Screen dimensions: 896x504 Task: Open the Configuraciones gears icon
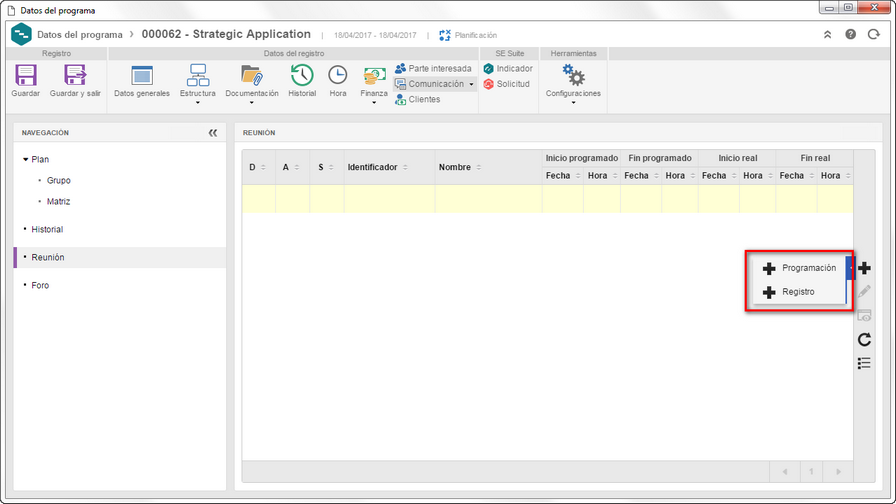click(x=573, y=75)
